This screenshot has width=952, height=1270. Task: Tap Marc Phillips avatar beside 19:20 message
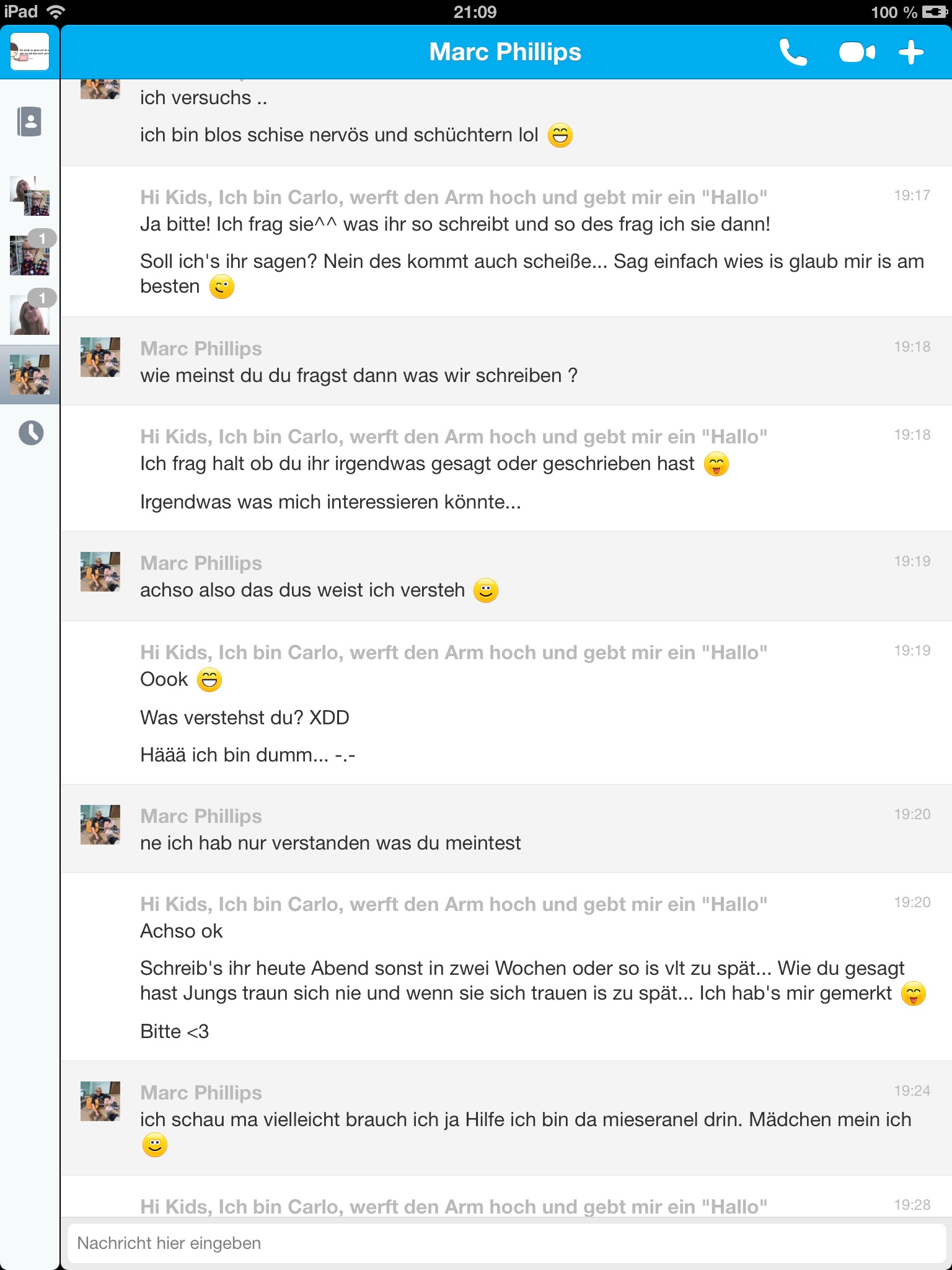(x=100, y=825)
